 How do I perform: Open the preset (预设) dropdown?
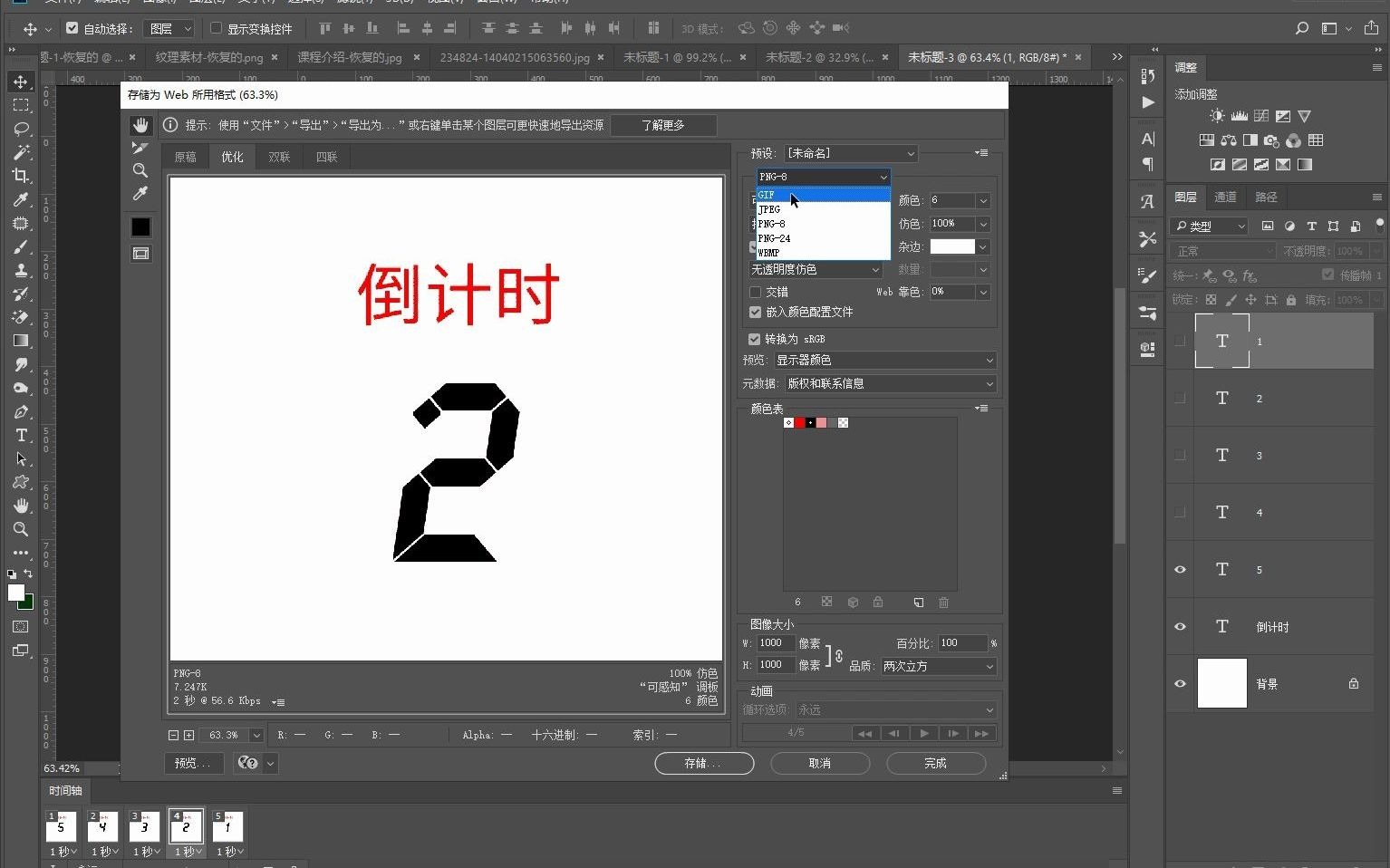click(x=851, y=153)
